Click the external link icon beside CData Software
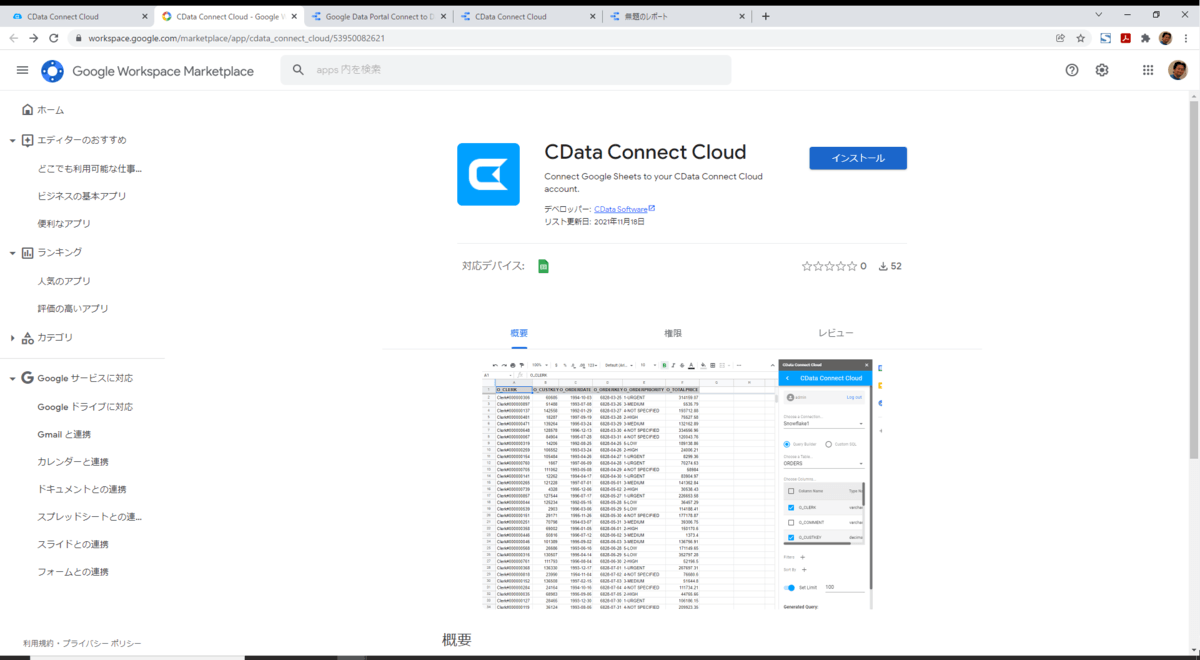The height and width of the screenshot is (660, 1200). tap(652, 208)
